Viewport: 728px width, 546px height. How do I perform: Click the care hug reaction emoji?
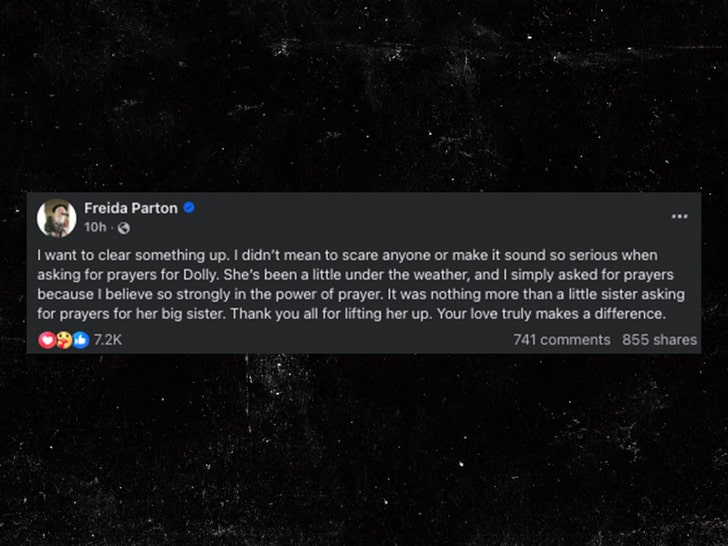63,340
